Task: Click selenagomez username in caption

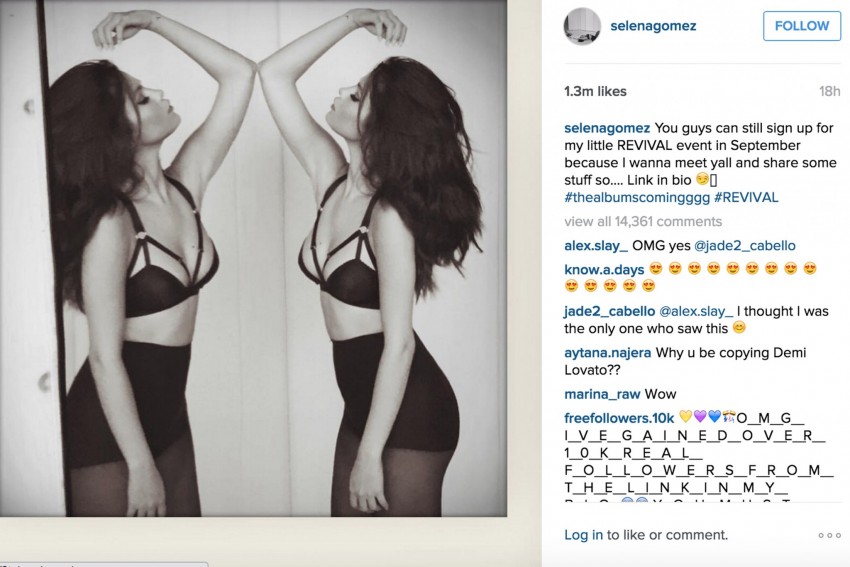Action: coord(607,128)
